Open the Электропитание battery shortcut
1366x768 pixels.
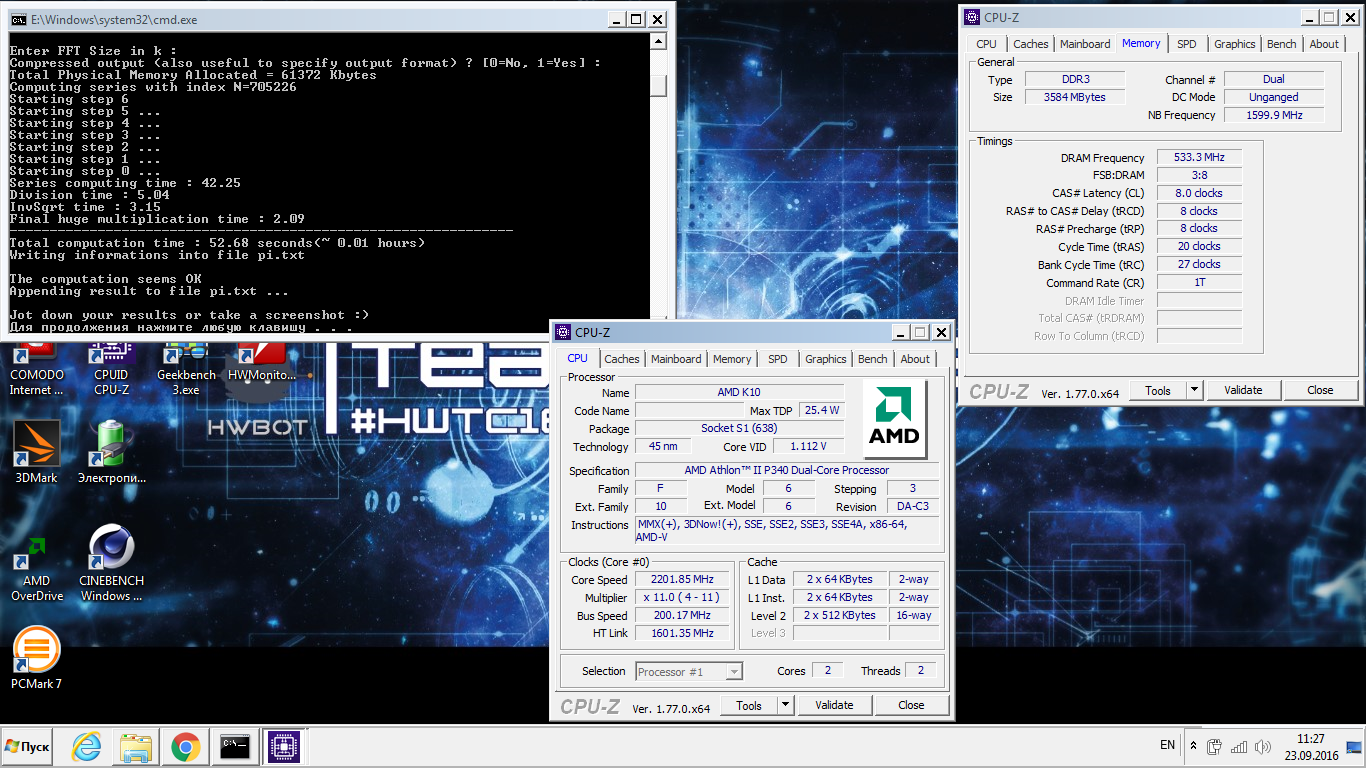click(x=111, y=452)
